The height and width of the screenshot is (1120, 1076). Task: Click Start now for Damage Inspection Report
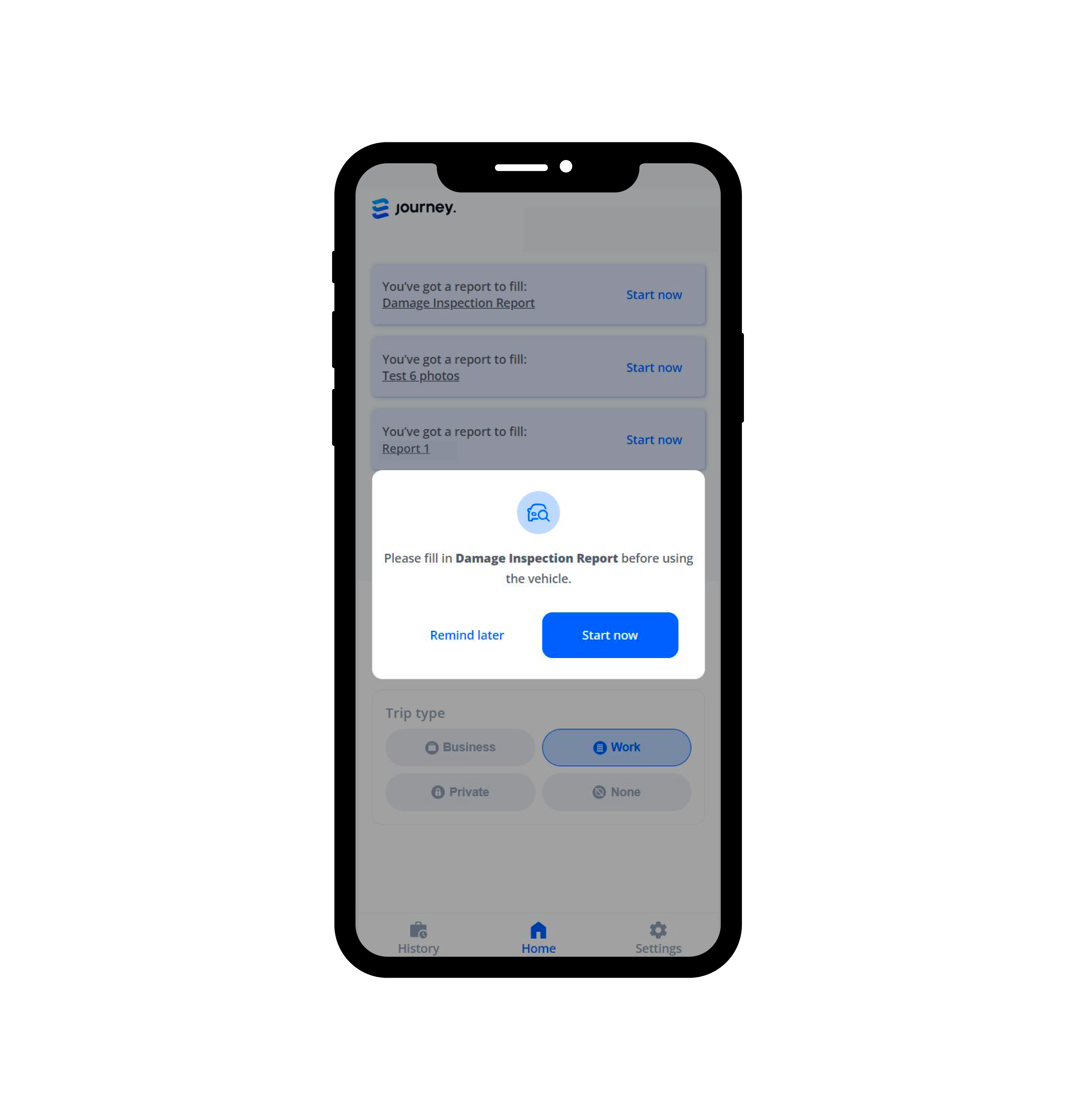tap(610, 635)
